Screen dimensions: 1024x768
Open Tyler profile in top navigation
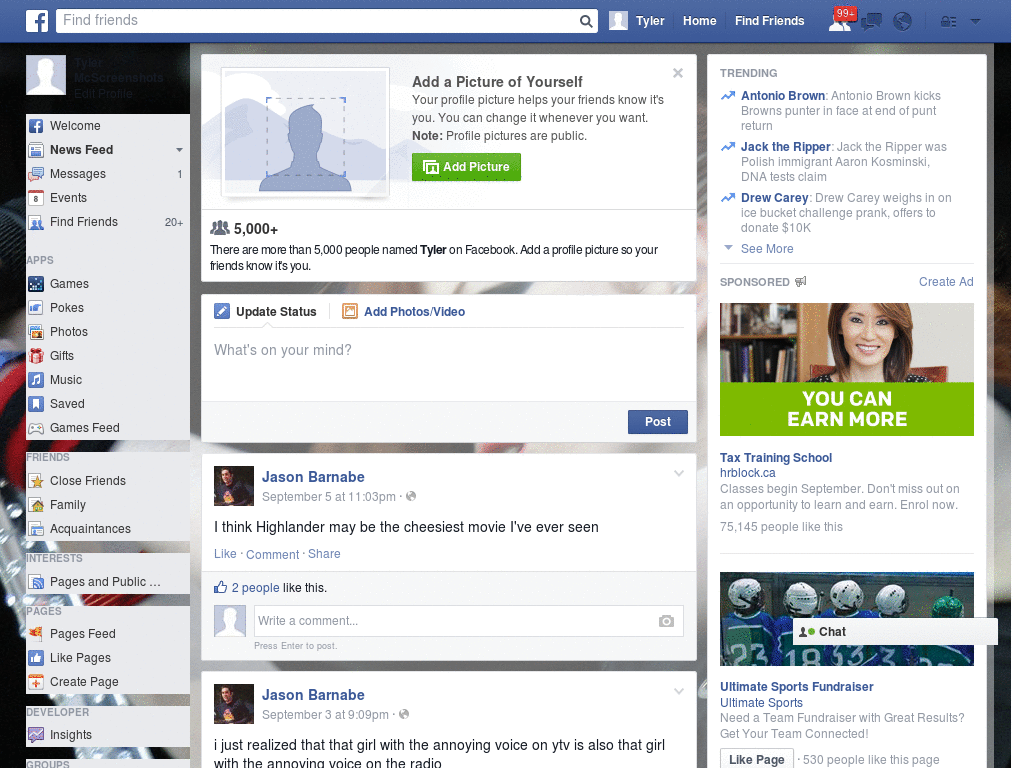coord(637,21)
